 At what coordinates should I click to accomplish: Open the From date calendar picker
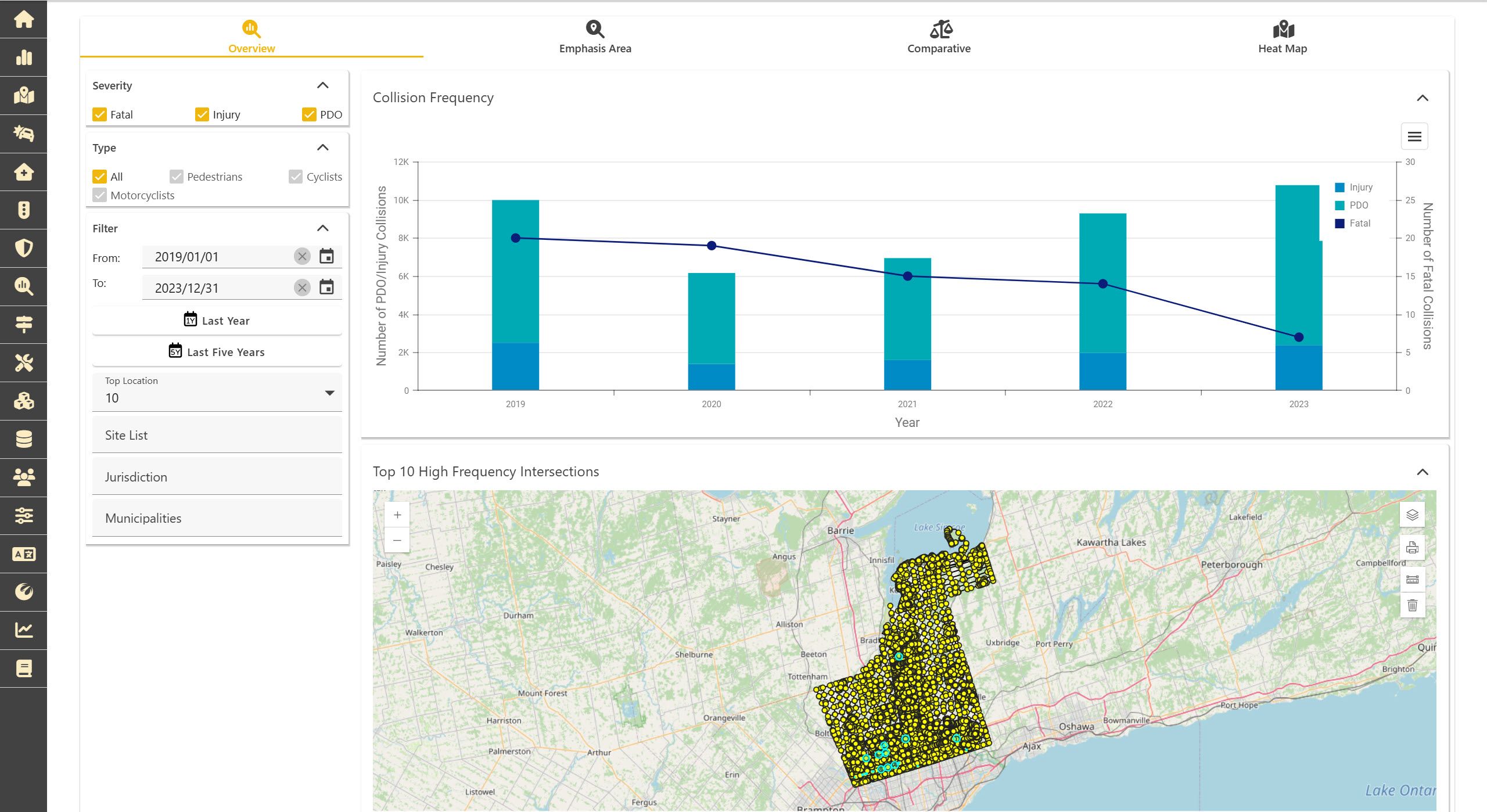pyautogui.click(x=326, y=256)
